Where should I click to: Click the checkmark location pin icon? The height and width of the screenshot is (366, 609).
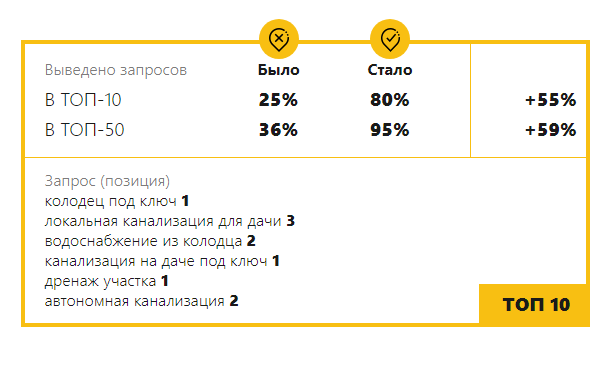click(390, 39)
